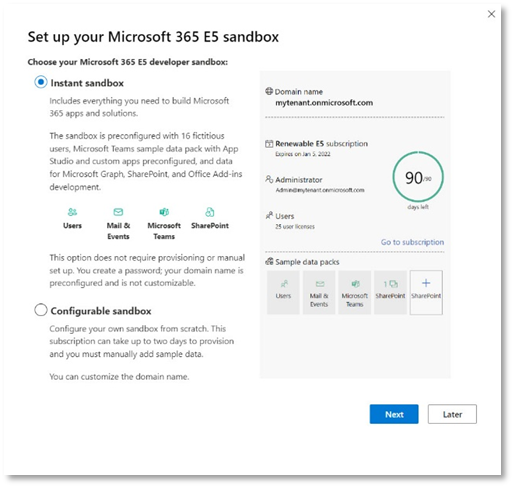Click the Sample data packs icon
513x487 pixels.
tap(269, 262)
